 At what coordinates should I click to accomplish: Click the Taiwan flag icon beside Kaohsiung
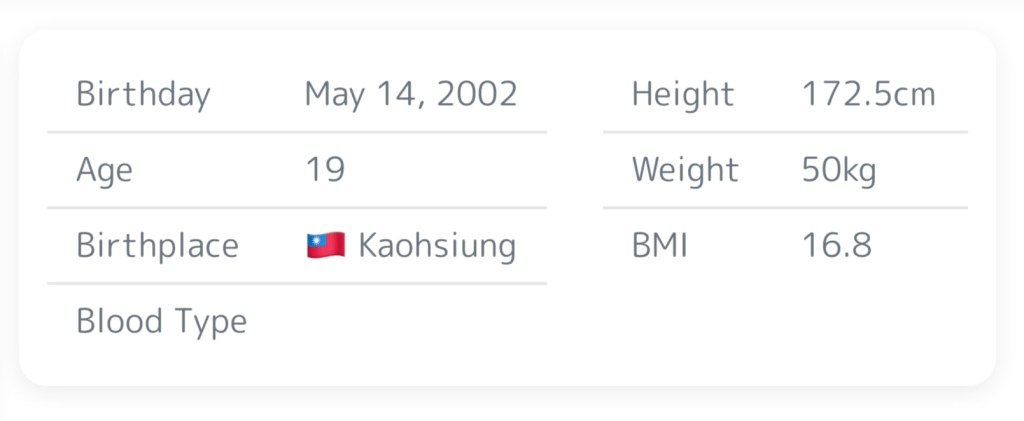point(326,245)
